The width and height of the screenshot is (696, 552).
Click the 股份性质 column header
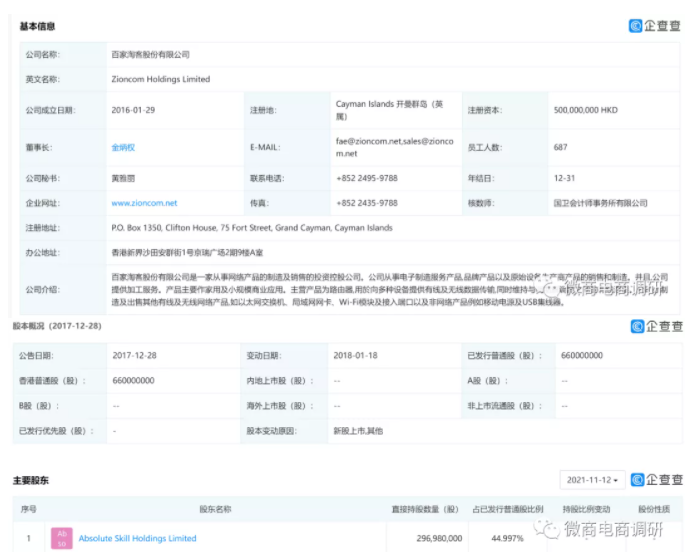[654, 509]
